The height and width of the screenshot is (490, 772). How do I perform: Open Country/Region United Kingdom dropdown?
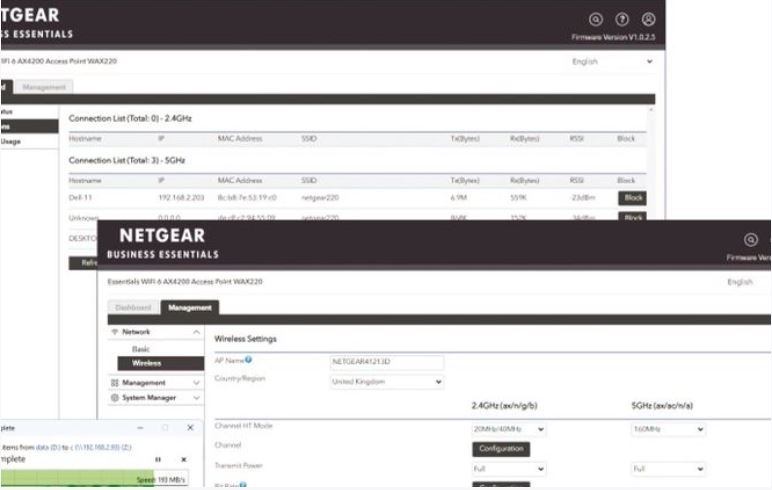[x=386, y=382]
